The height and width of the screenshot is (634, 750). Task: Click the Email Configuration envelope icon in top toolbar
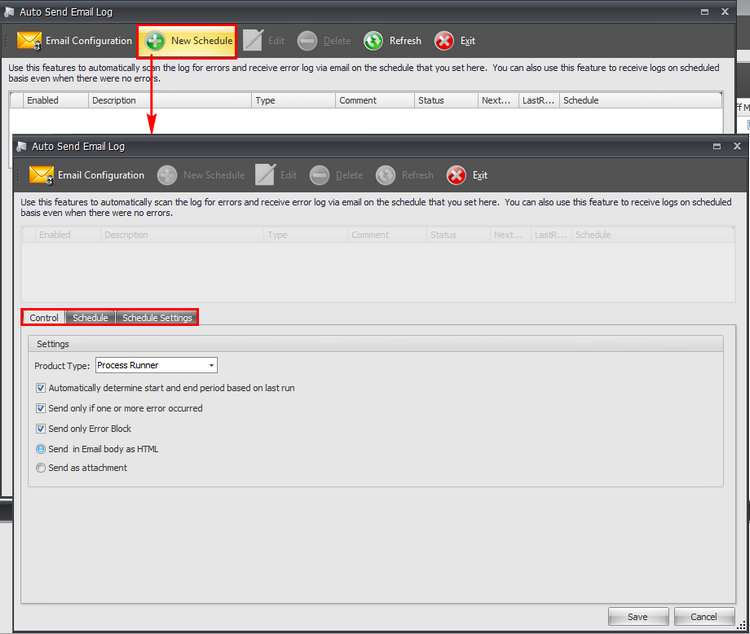[x=29, y=41]
